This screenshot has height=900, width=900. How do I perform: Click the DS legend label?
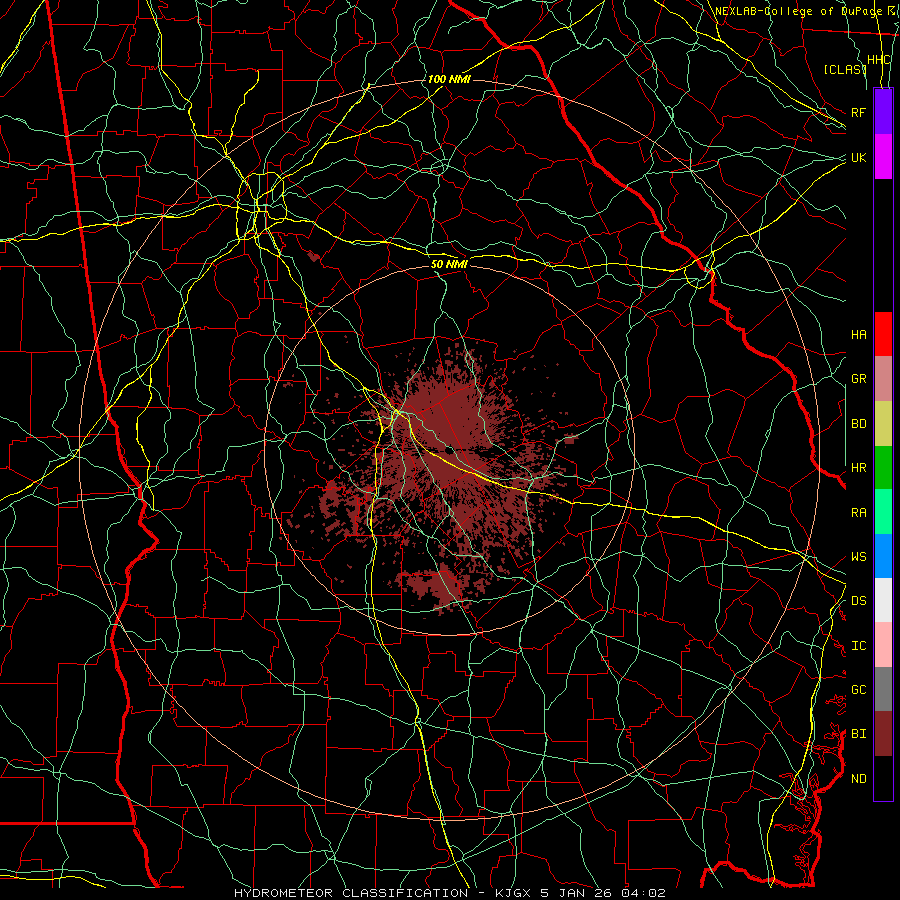coord(858,601)
